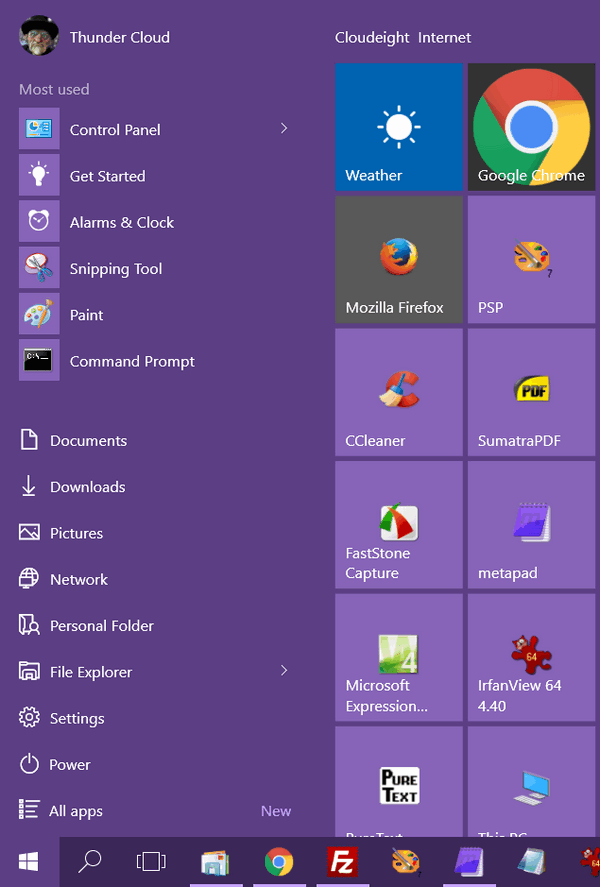
Task: Launch the metapad tile
Action: [531, 525]
